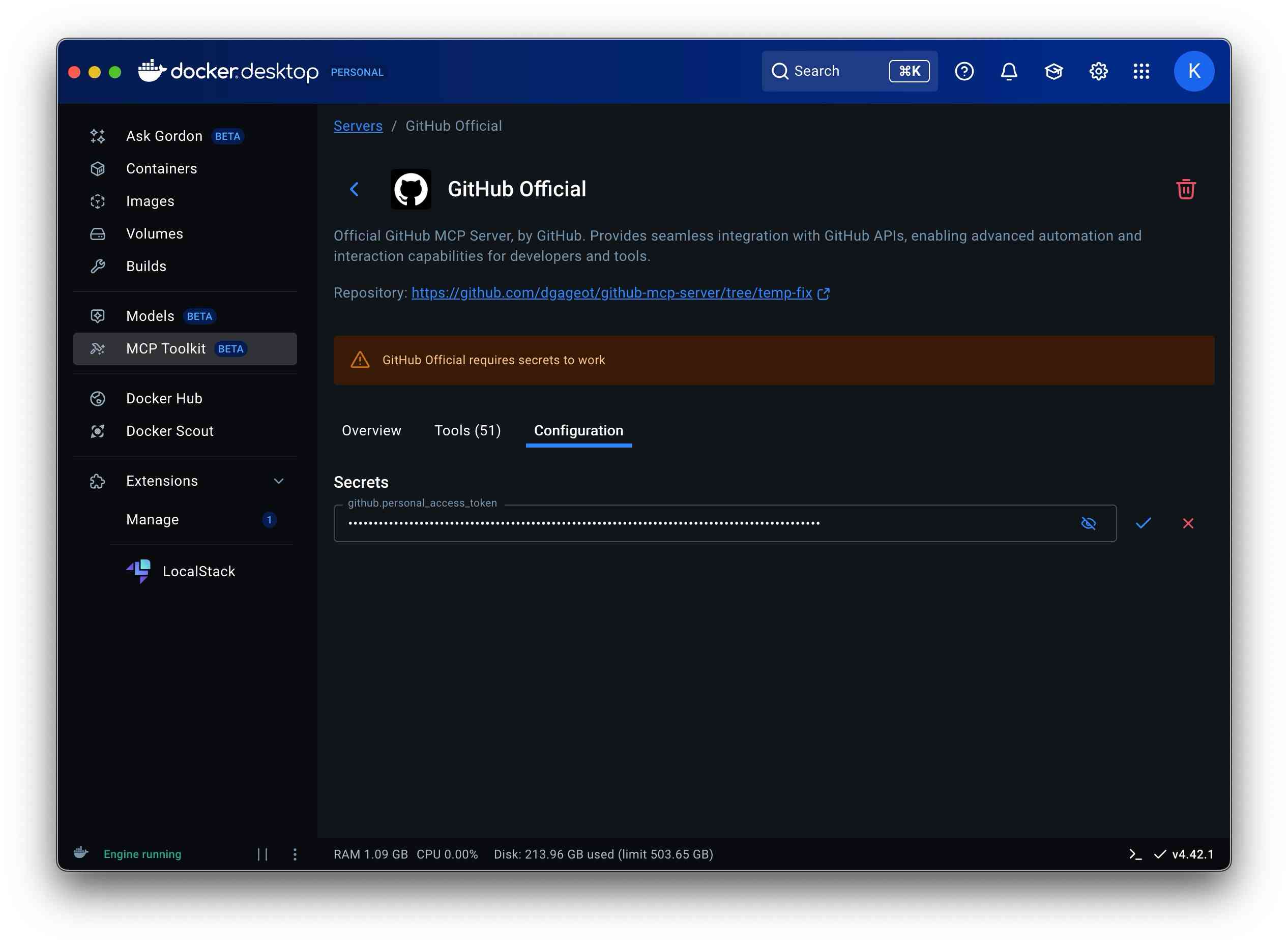Collapse the Extensions section chevron

pos(279,481)
